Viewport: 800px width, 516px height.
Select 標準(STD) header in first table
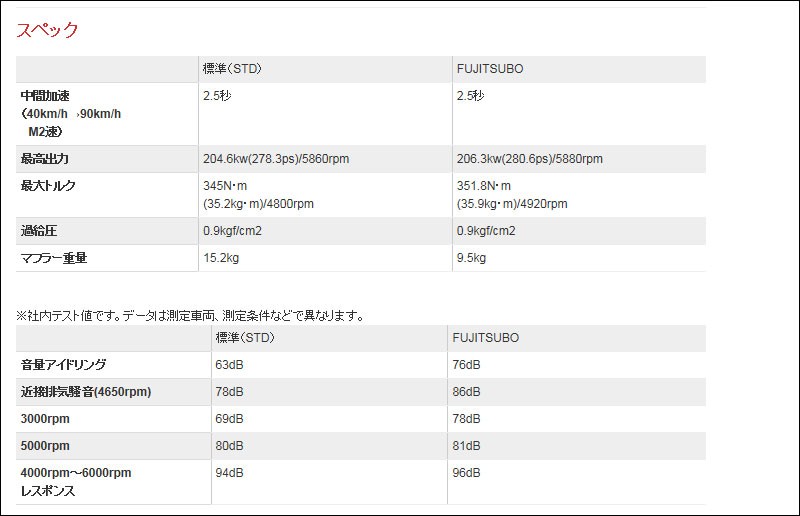coord(232,69)
